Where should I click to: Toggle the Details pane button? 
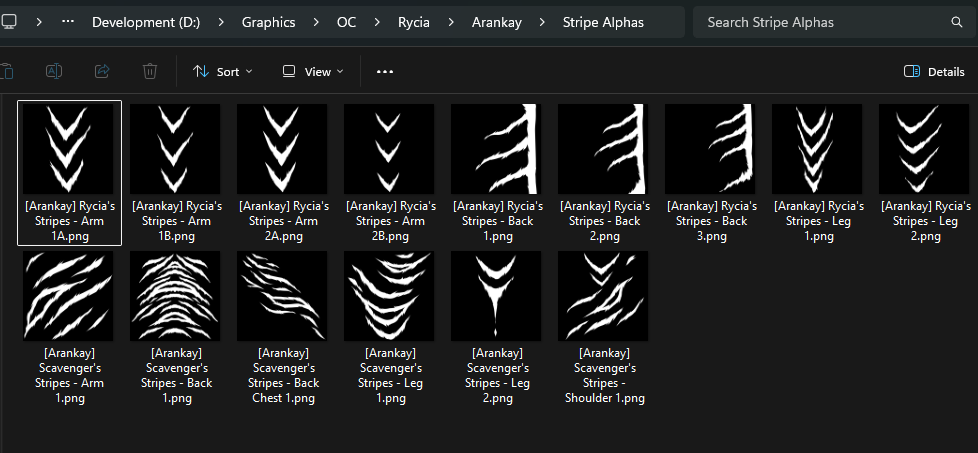coord(934,72)
